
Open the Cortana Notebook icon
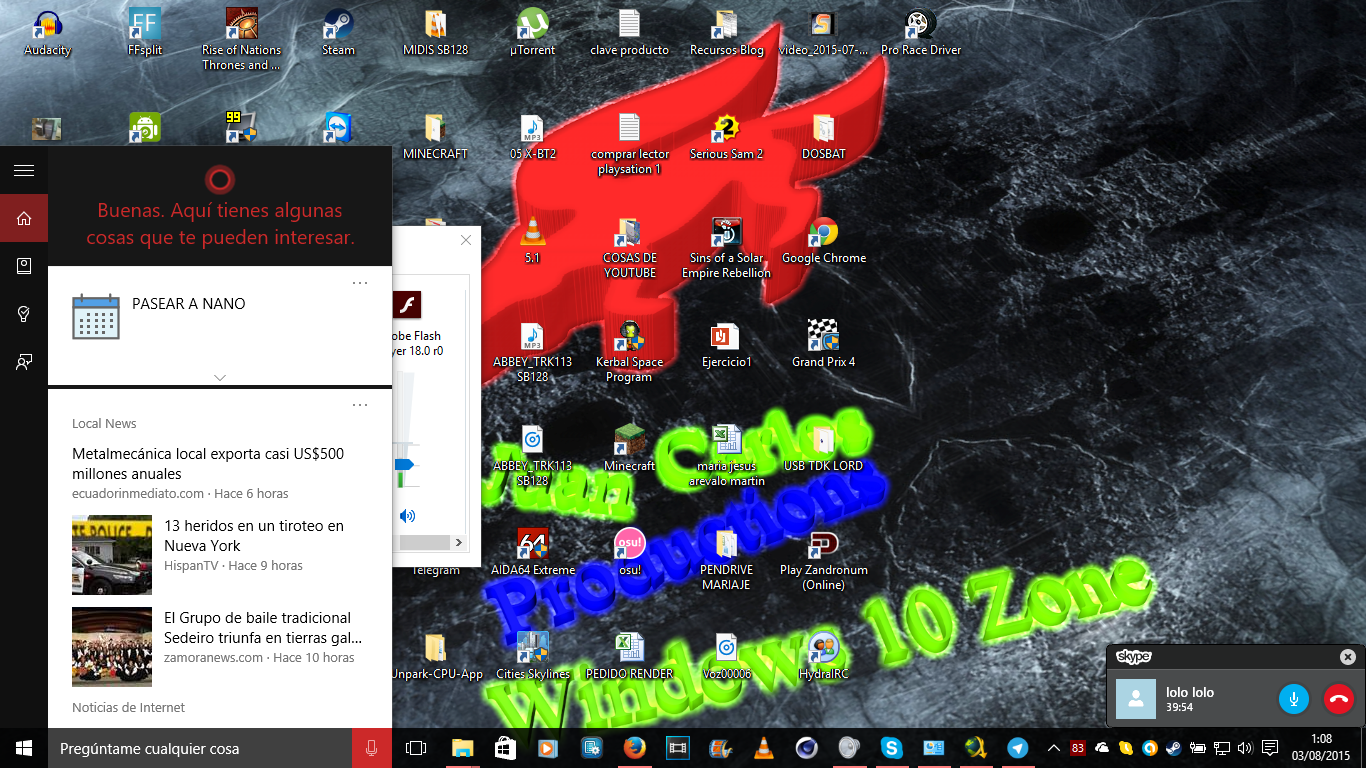(x=24, y=266)
